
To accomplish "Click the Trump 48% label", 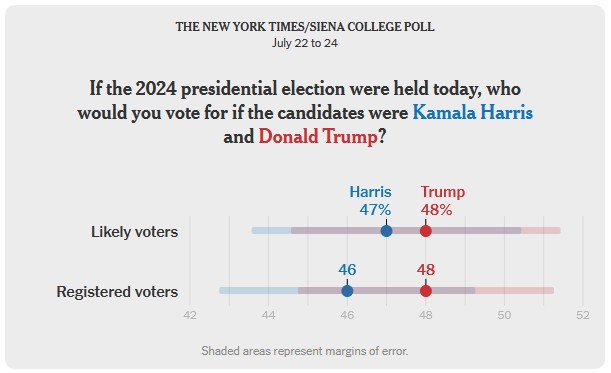I will point(443,201).
